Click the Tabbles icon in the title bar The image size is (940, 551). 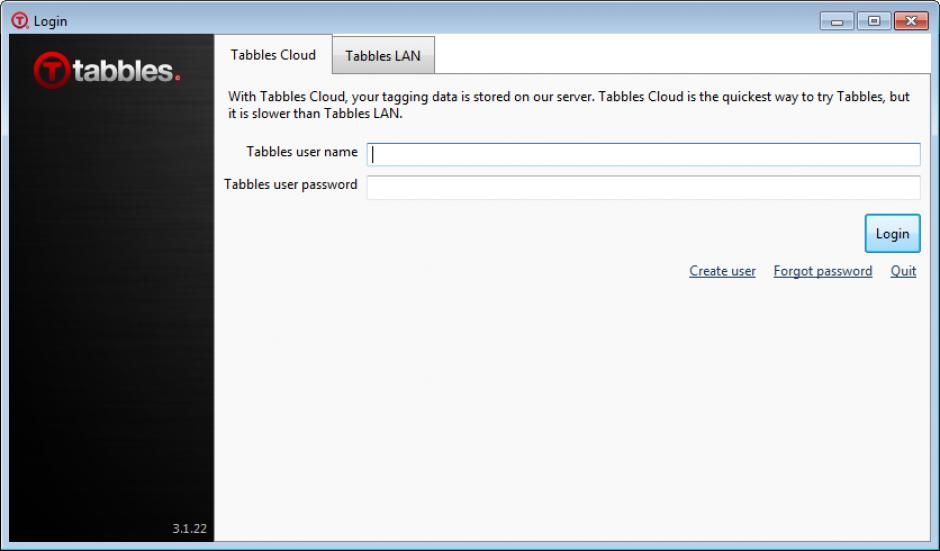[x=19, y=20]
